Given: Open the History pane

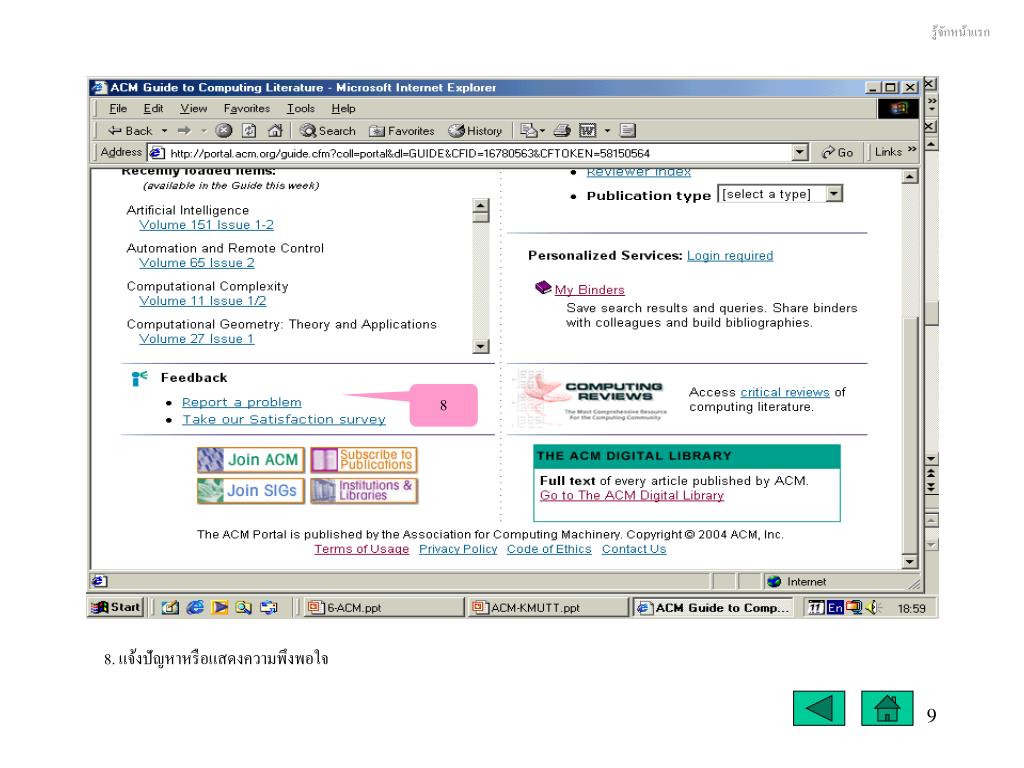Looking at the screenshot, I should click(475, 131).
